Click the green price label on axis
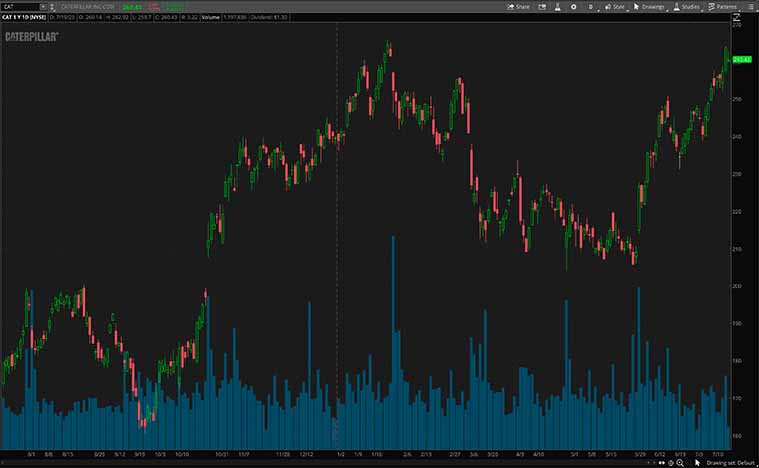 [x=741, y=60]
